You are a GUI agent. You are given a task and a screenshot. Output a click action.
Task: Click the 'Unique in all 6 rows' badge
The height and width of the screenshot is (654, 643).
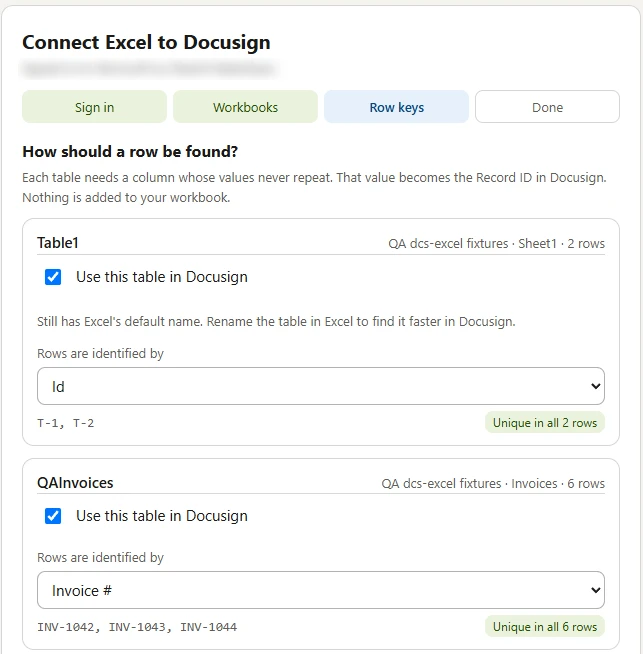[545, 627]
